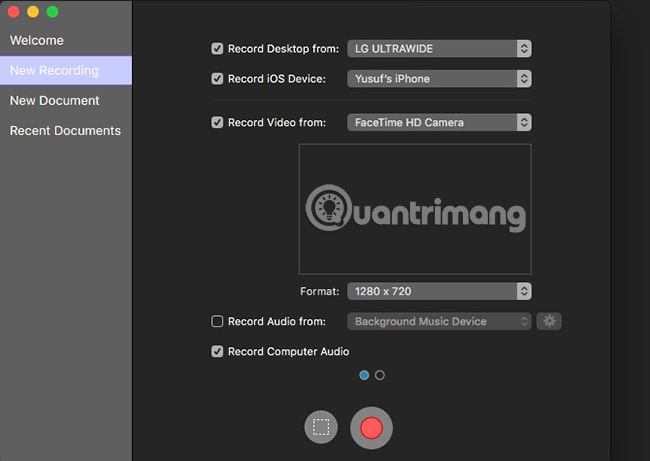Close the window with red button
The width and height of the screenshot is (650, 461).
pyautogui.click(x=14, y=12)
